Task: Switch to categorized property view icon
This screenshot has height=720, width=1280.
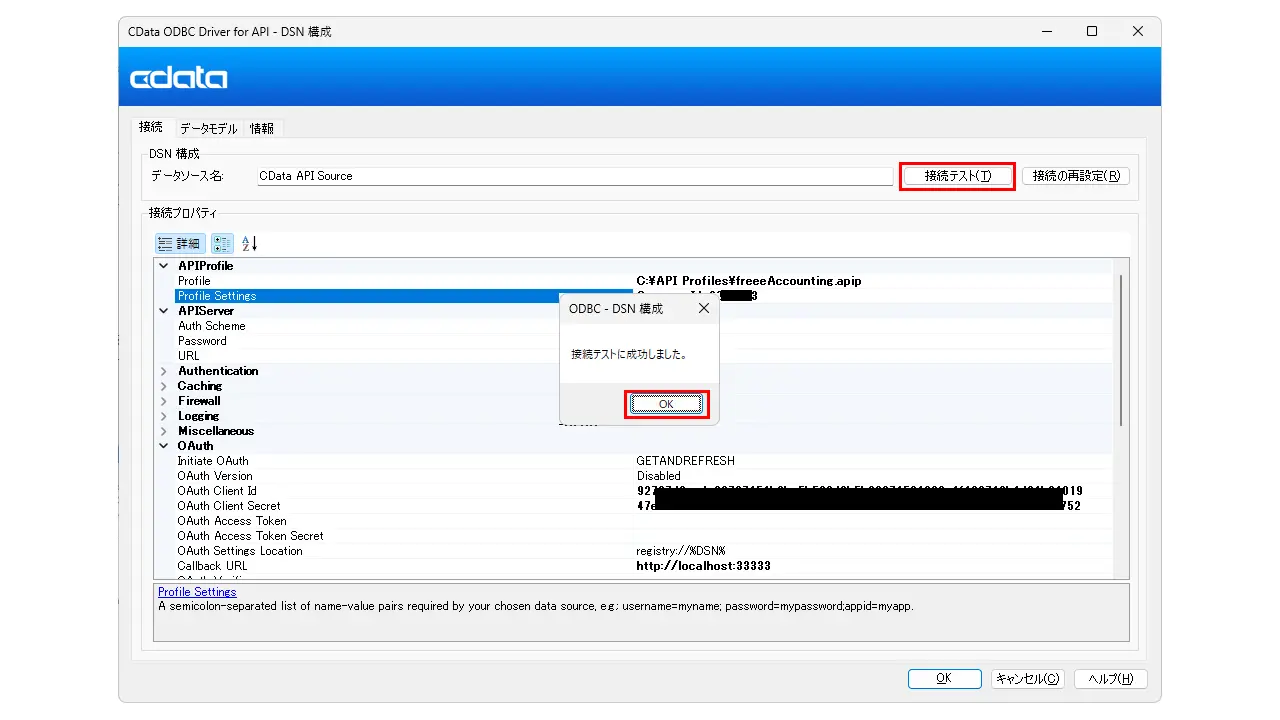Action: tap(222, 243)
